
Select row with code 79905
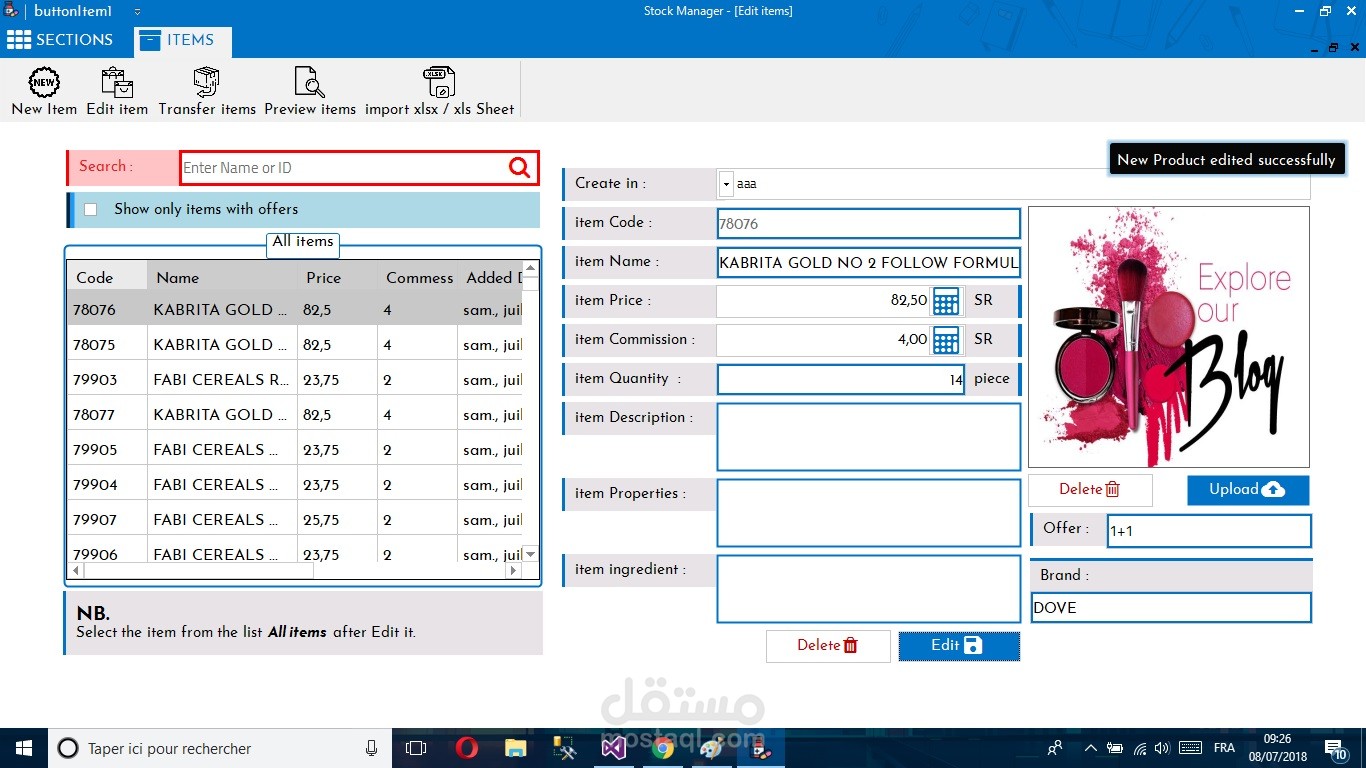(295, 449)
